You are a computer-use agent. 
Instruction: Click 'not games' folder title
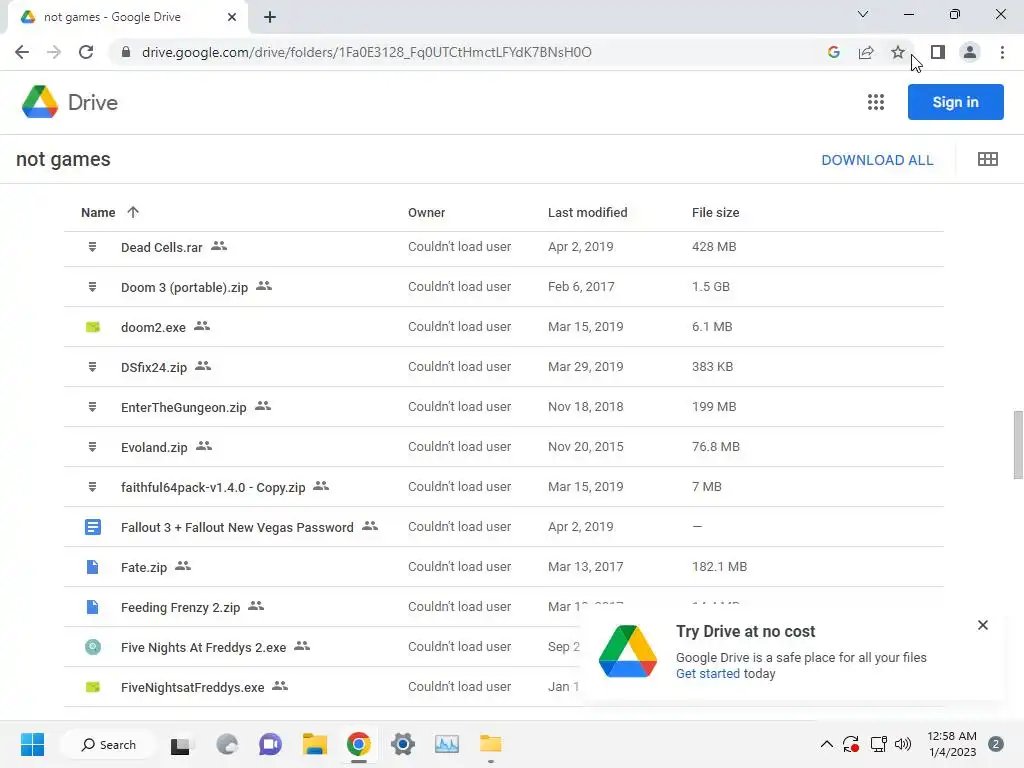tap(63, 159)
